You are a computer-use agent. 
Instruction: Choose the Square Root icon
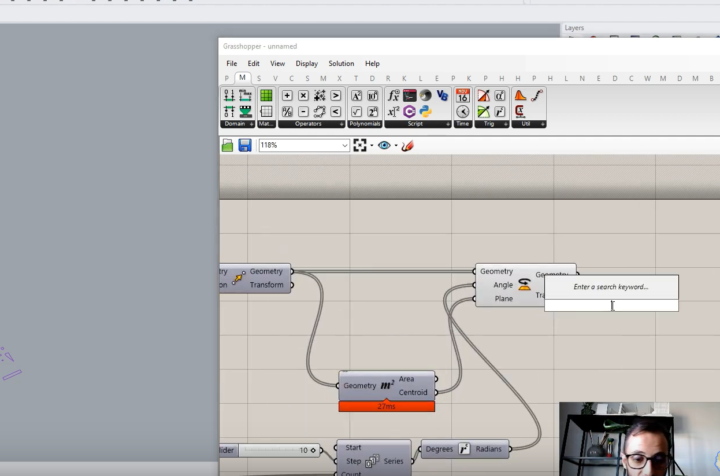click(356, 111)
